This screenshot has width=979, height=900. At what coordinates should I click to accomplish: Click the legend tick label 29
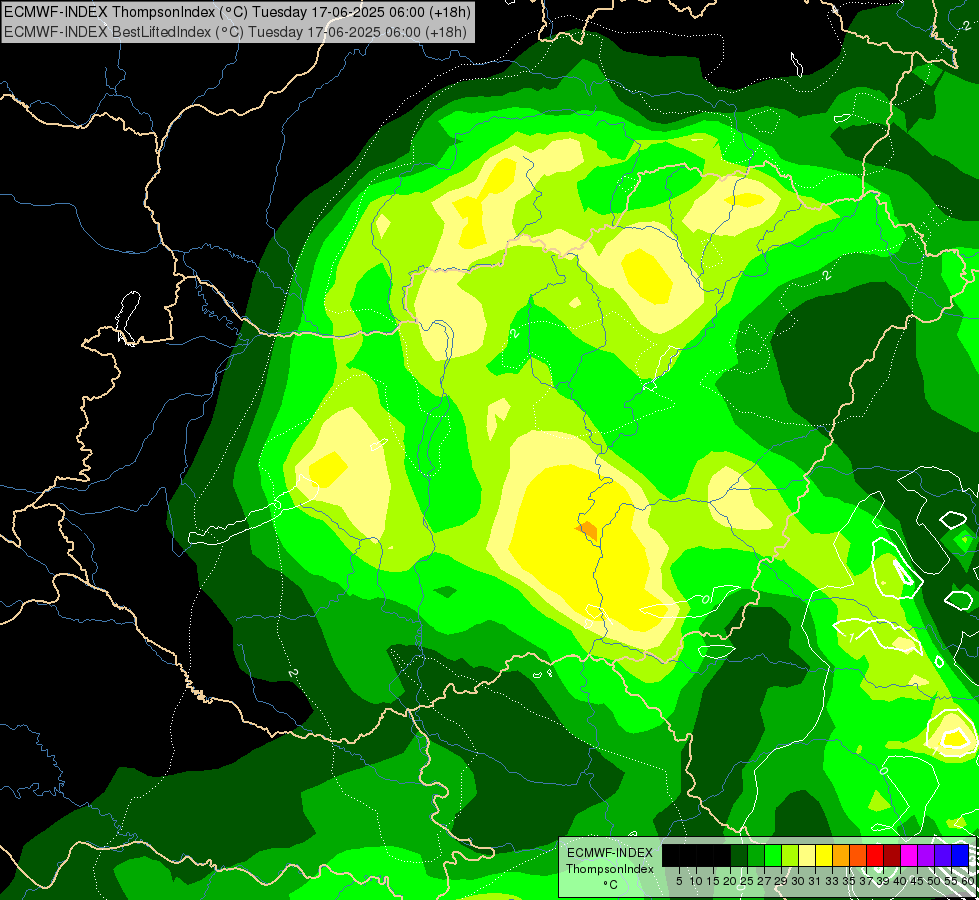781,881
